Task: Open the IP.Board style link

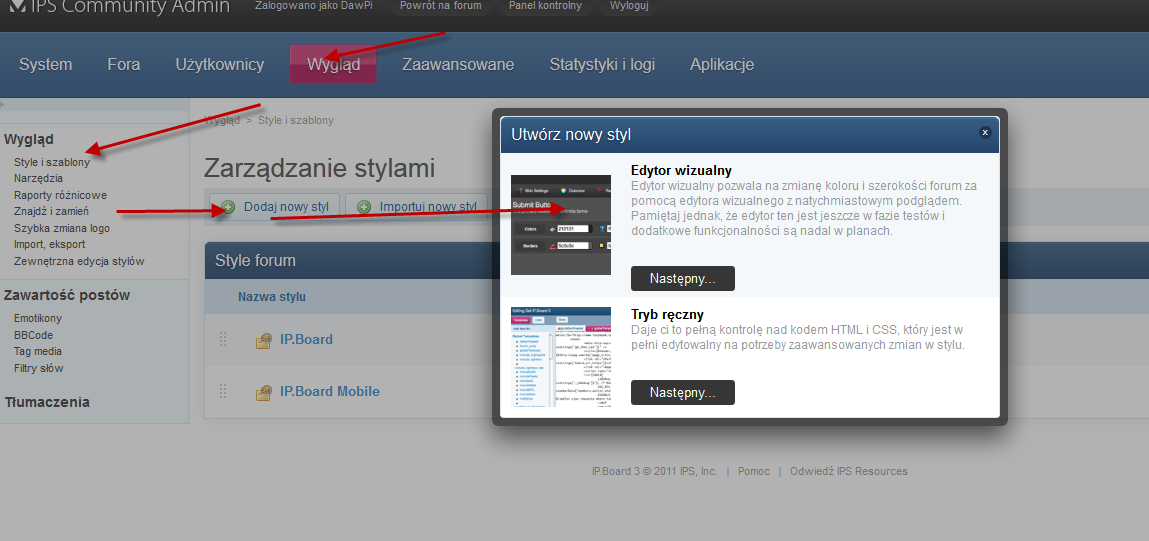Action: (306, 339)
